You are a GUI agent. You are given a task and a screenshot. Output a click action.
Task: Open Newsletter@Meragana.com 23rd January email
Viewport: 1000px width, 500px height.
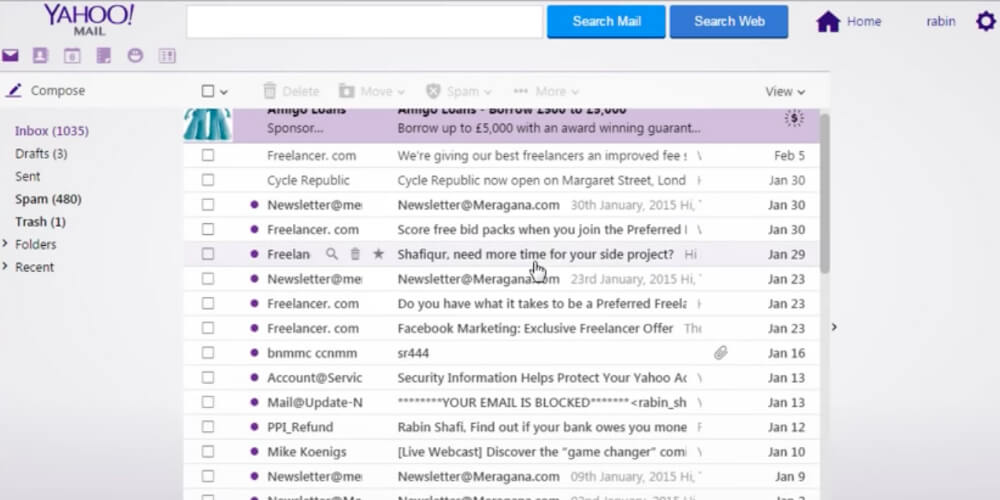[x=501, y=279]
